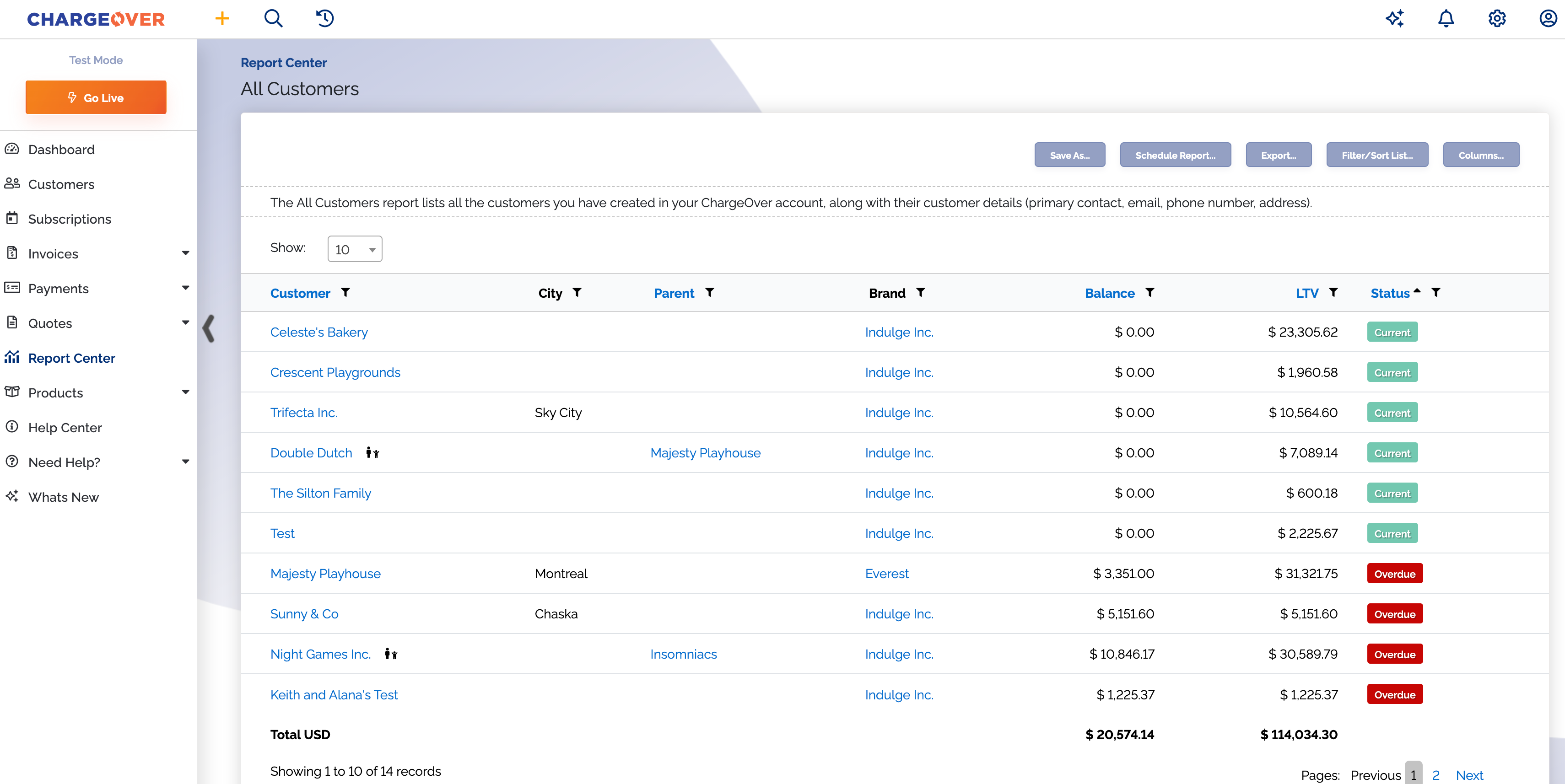This screenshot has width=1565, height=784.
Task: Open the settings gear icon
Action: tap(1497, 18)
